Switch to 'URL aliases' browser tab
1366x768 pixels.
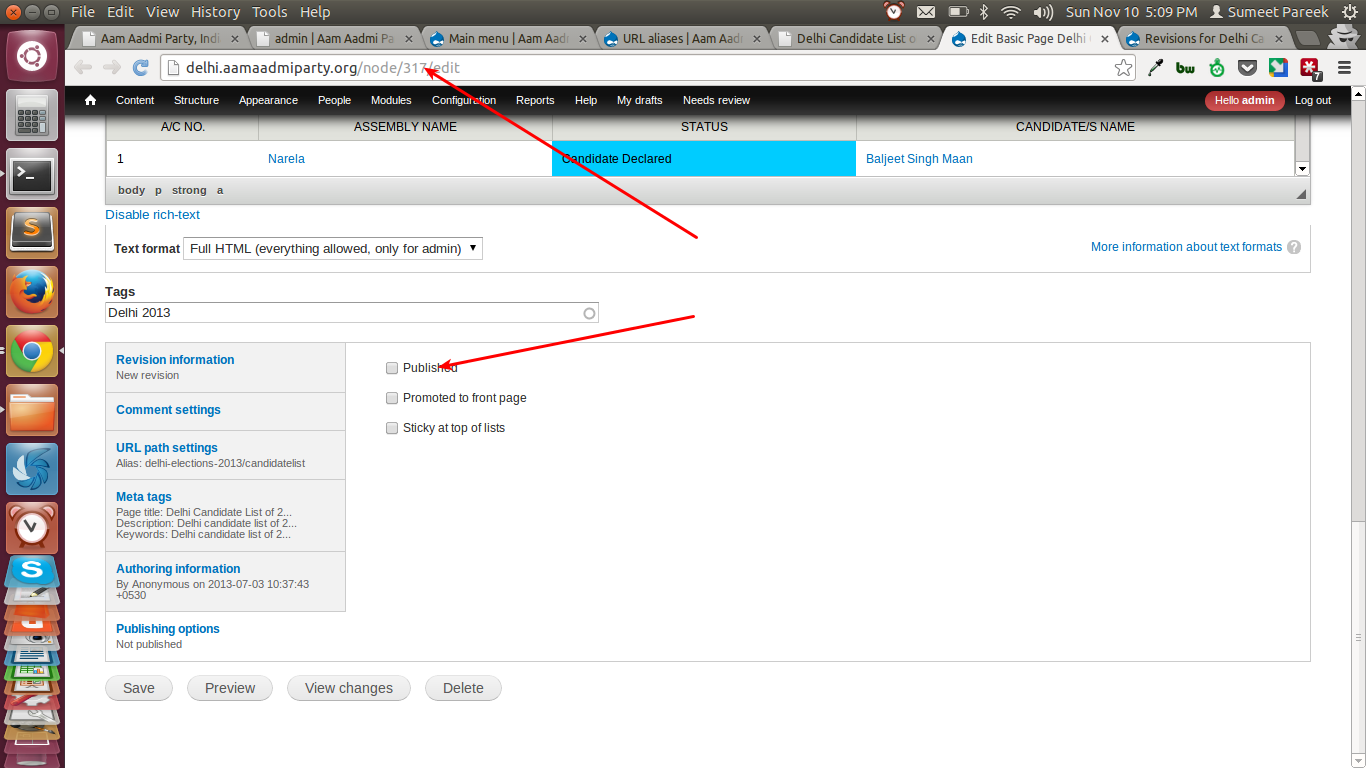pyautogui.click(x=682, y=39)
